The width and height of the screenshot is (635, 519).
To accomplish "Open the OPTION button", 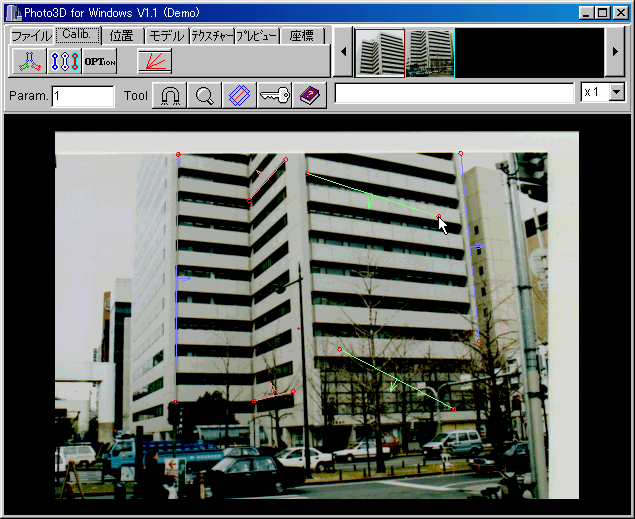I will pos(100,62).
